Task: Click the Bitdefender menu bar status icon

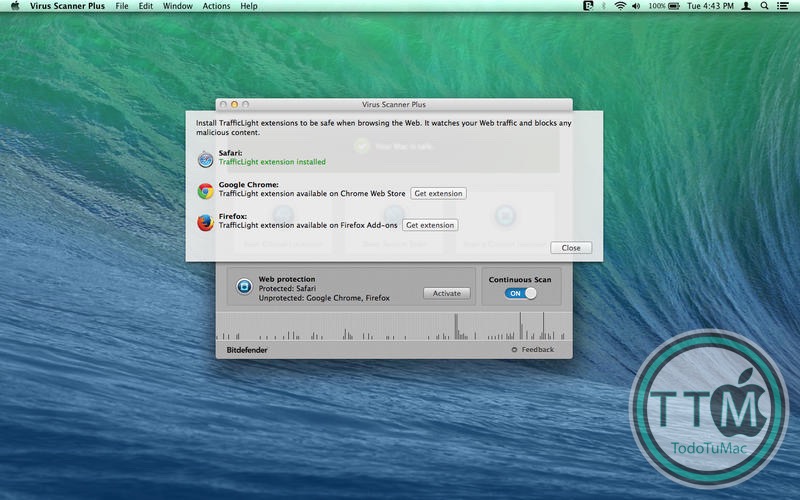Action: click(588, 6)
